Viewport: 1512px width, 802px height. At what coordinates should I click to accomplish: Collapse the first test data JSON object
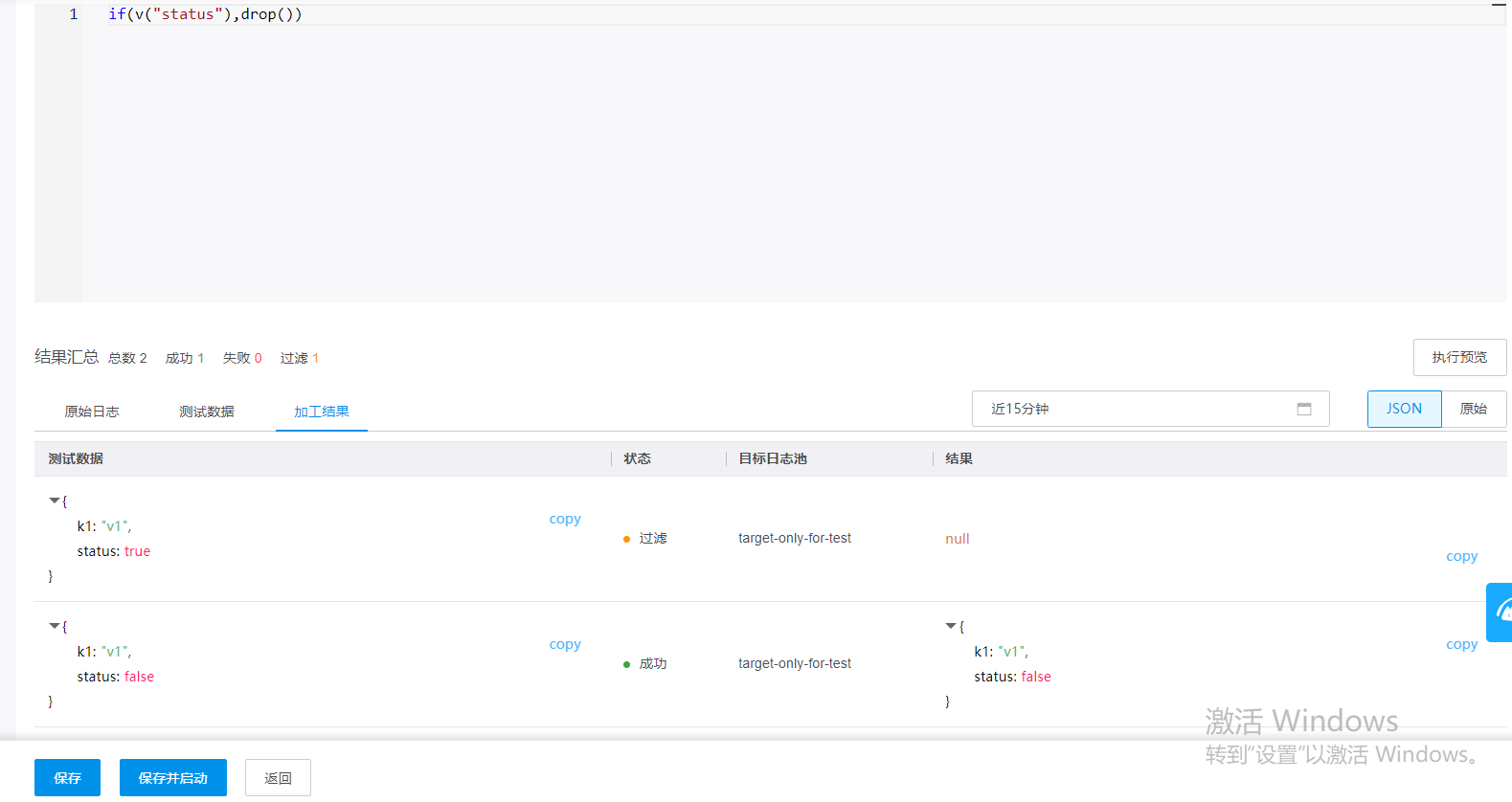point(55,501)
